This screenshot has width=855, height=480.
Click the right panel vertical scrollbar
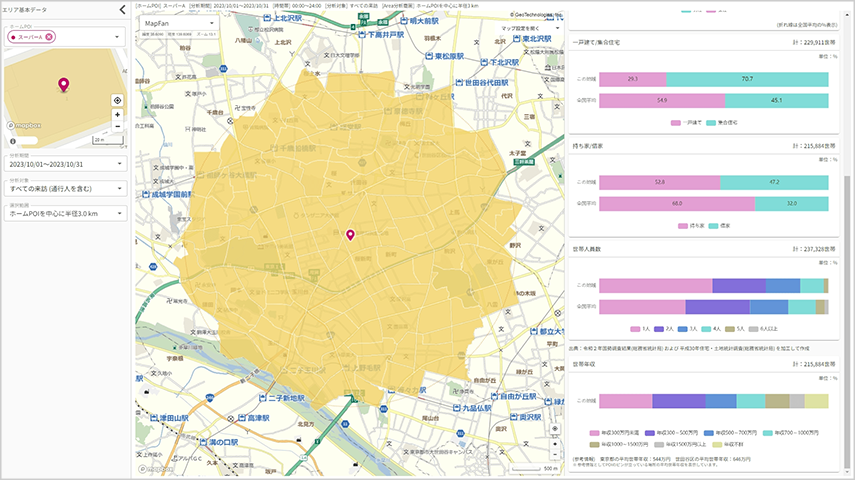coord(849,240)
